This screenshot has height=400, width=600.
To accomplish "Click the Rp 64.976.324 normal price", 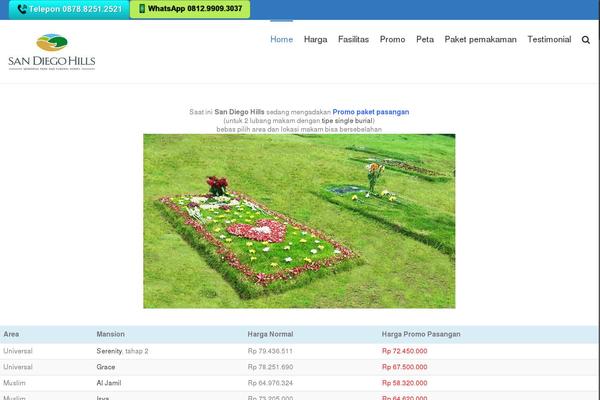I will pyautogui.click(x=270, y=383).
